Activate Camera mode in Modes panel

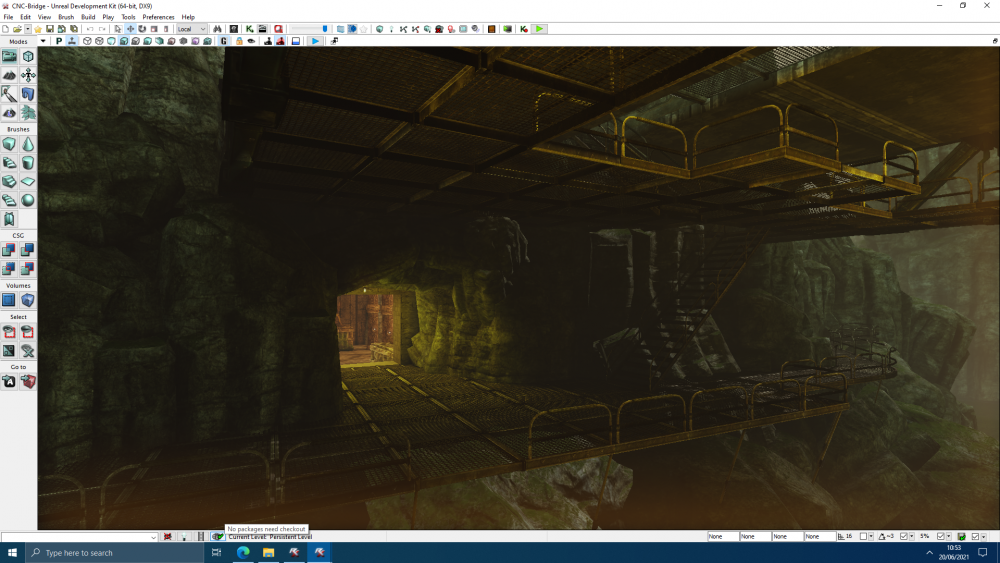[9, 56]
